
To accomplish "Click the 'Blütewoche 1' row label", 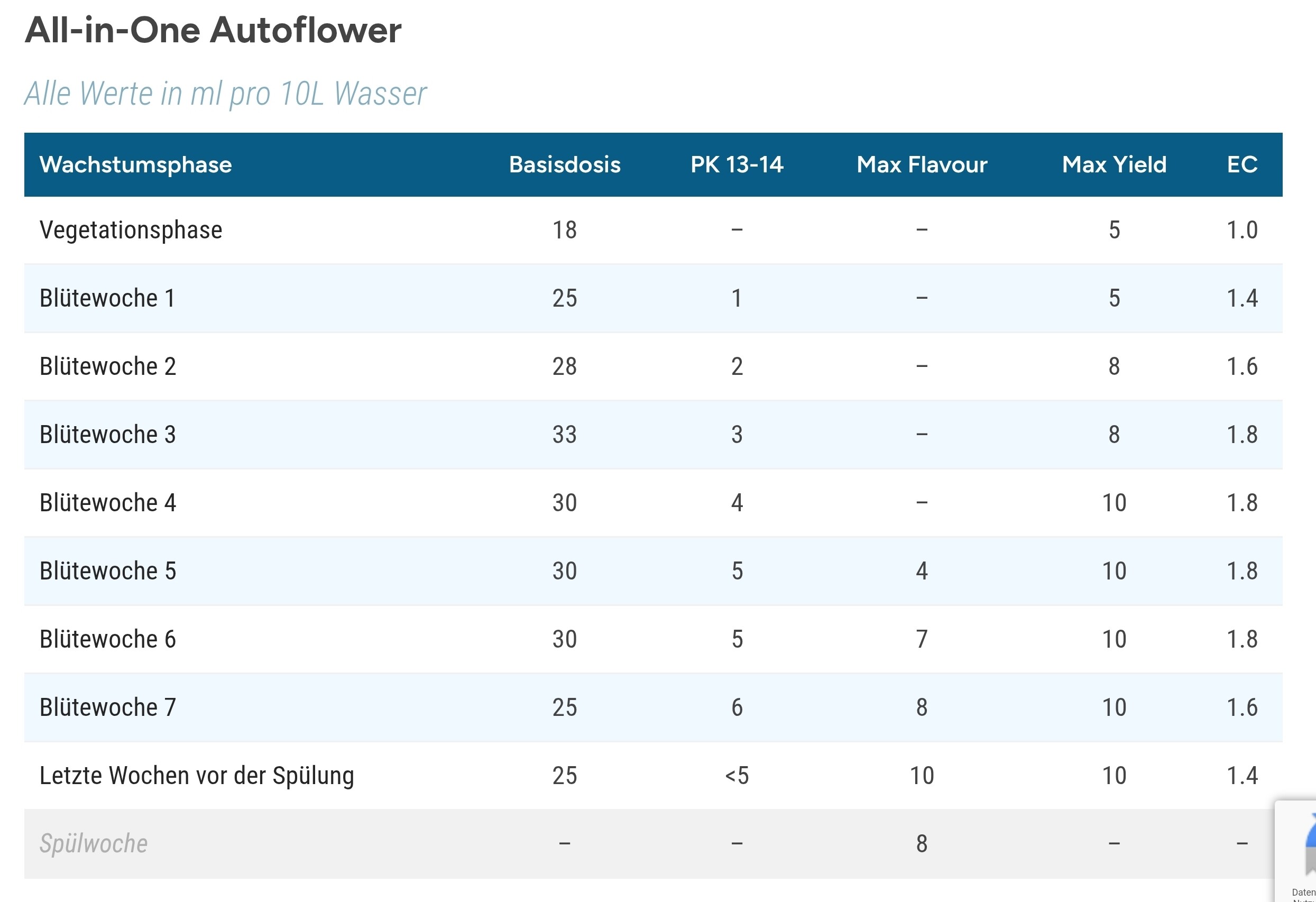I will click(107, 298).
